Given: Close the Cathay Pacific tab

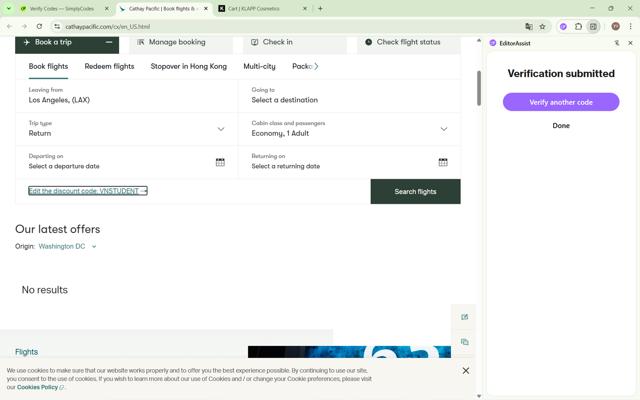Looking at the screenshot, I should (206, 9).
